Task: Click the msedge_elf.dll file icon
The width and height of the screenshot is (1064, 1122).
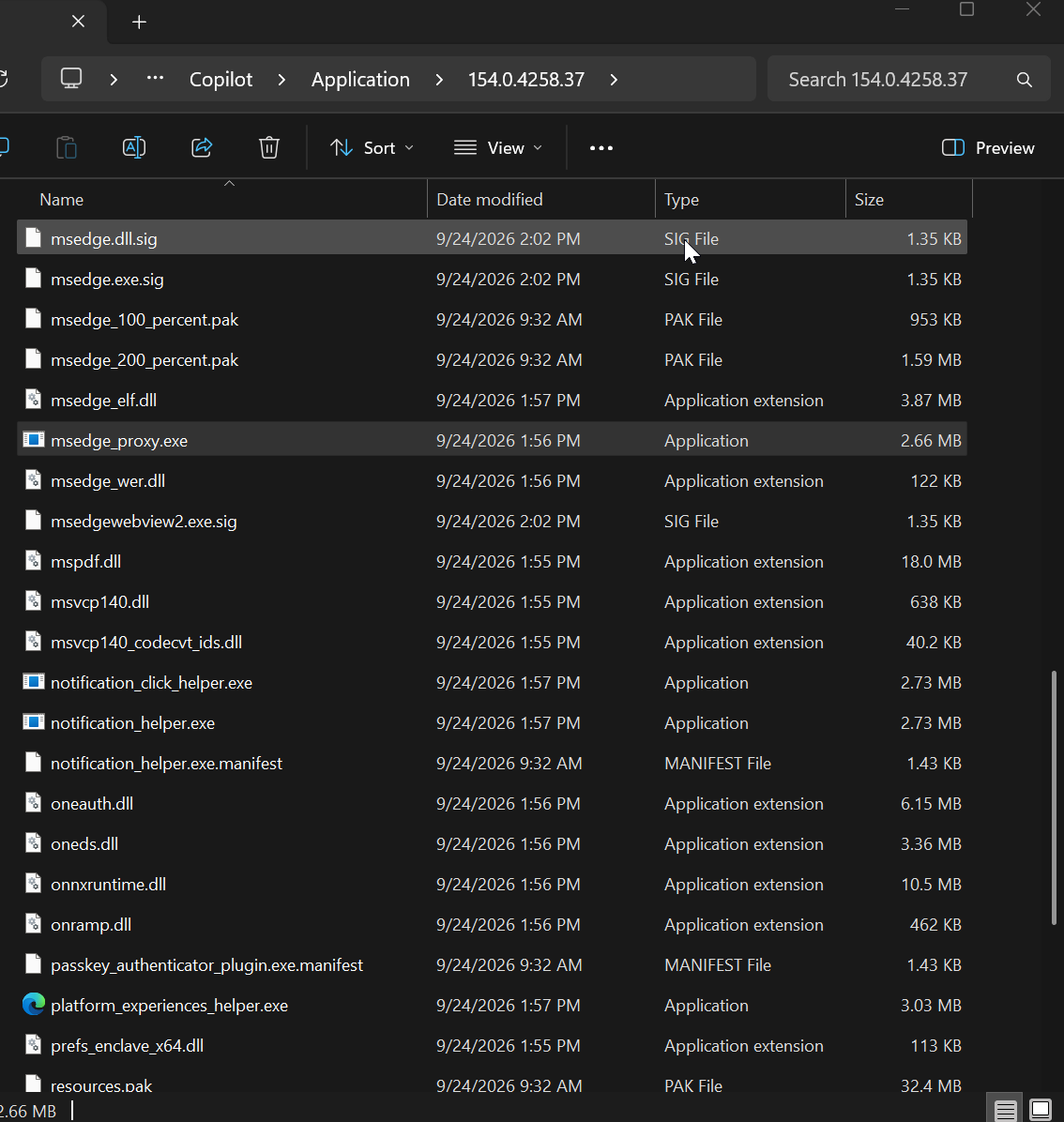Action: (33, 400)
